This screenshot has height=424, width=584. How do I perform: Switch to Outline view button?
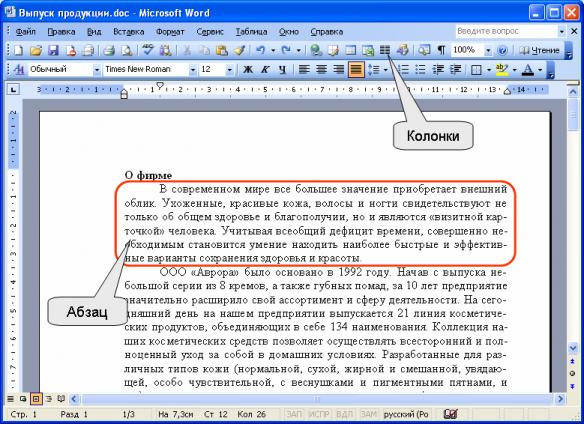[49, 399]
